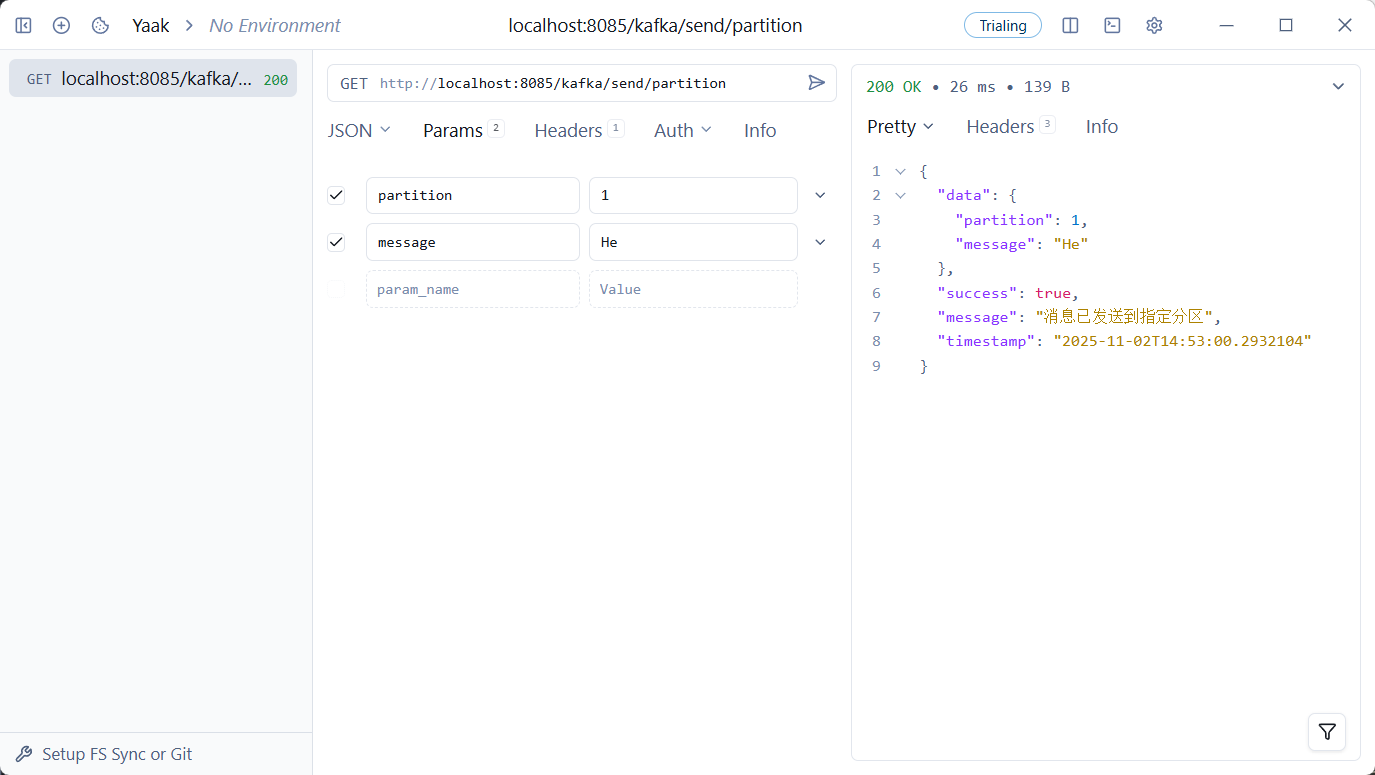Expand the JSON body type dropdown

(x=359, y=131)
